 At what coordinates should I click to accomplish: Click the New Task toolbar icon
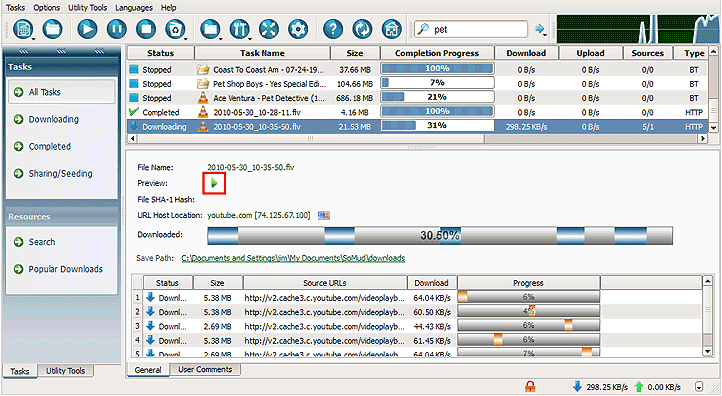pyautogui.click(x=23, y=29)
